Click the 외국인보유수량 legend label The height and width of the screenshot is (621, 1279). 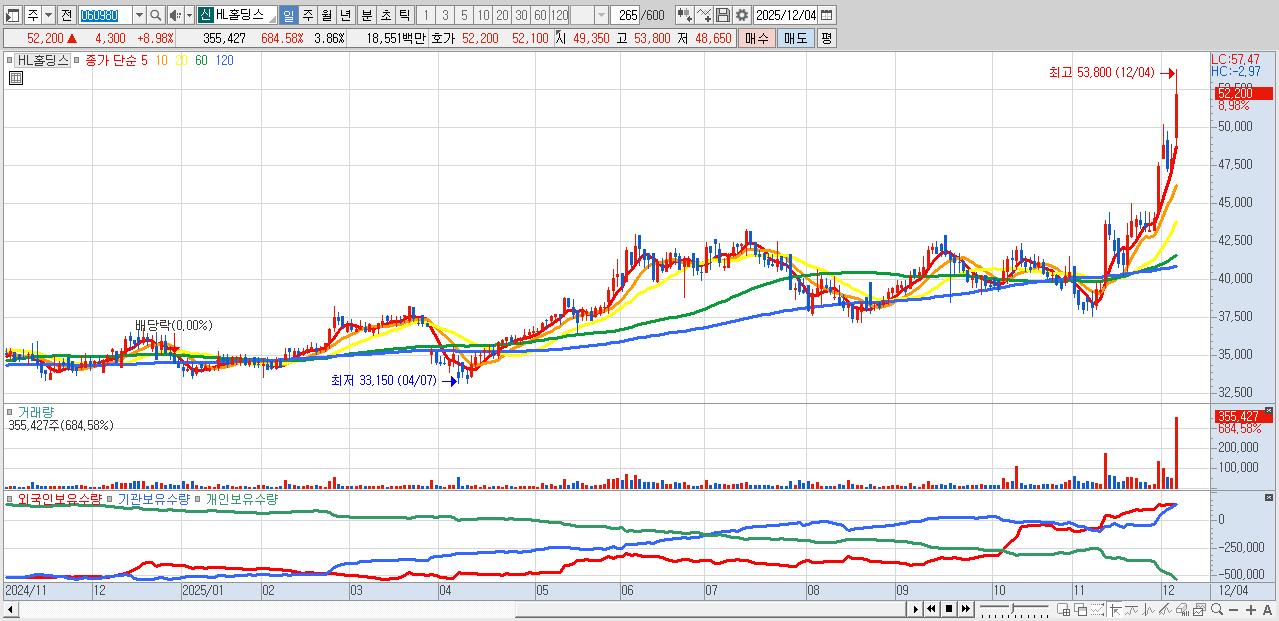pos(60,498)
